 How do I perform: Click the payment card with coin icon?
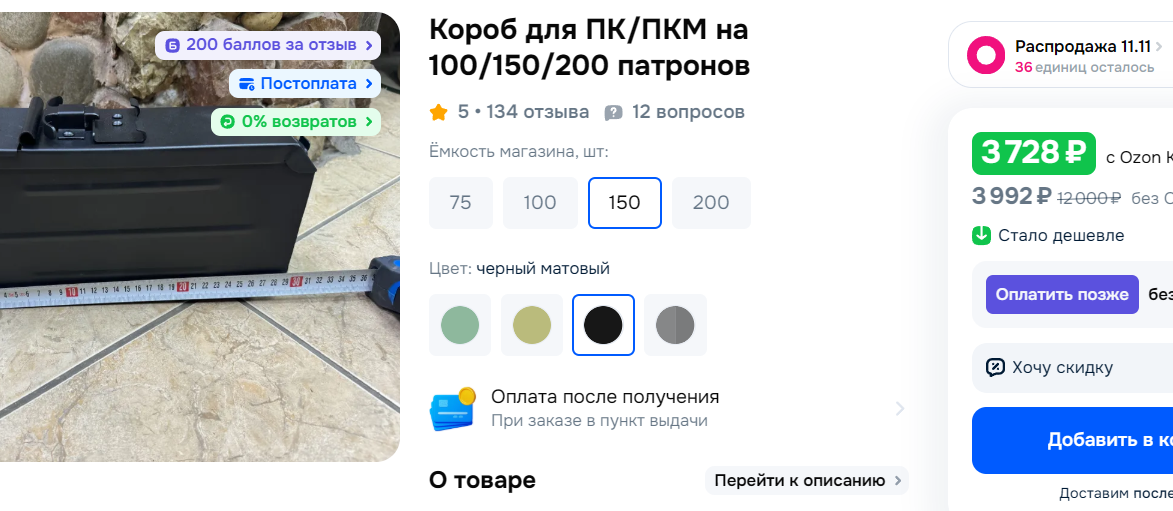(x=453, y=409)
